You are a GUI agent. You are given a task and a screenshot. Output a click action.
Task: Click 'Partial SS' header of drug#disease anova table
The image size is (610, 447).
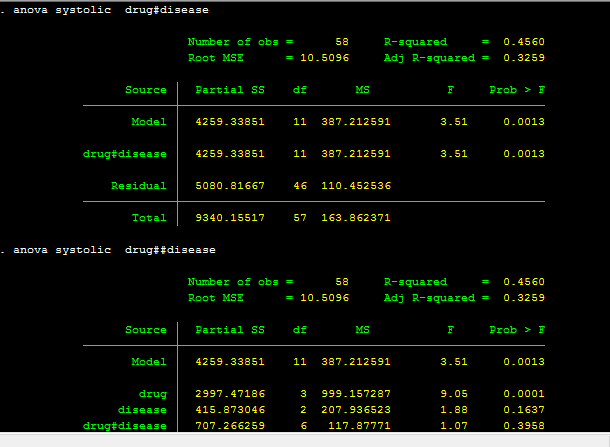(230, 90)
